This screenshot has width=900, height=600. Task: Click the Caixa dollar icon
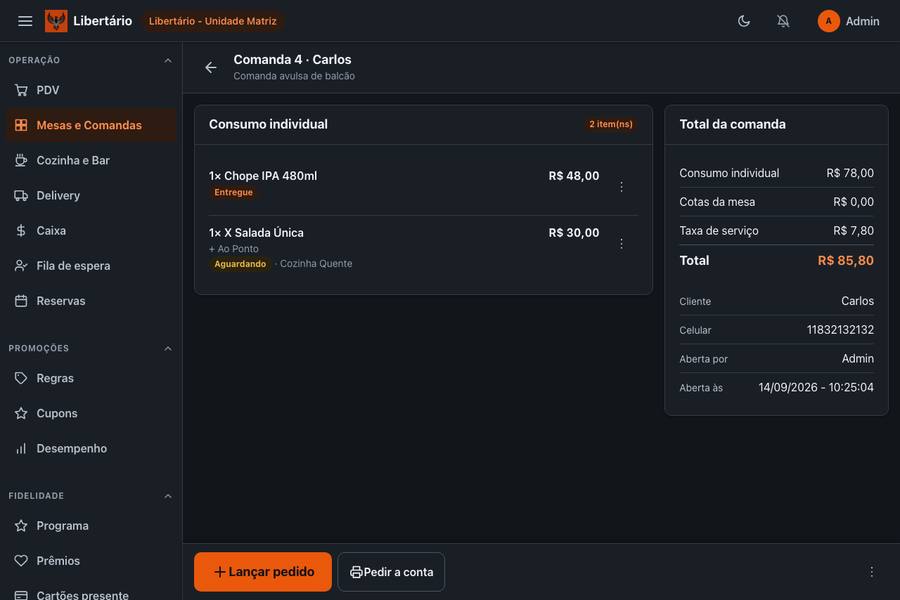(21, 230)
